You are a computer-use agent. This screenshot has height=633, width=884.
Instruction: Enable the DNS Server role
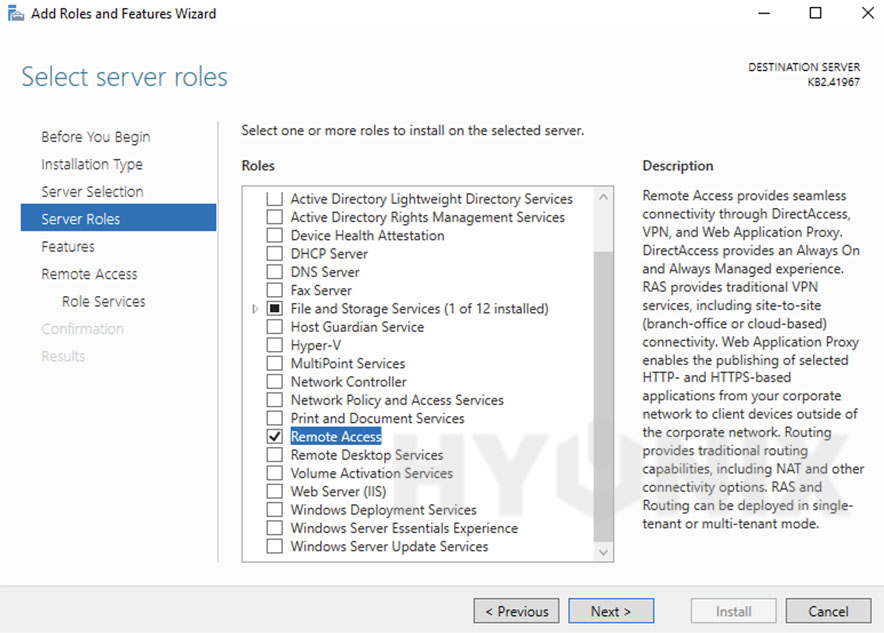point(275,271)
